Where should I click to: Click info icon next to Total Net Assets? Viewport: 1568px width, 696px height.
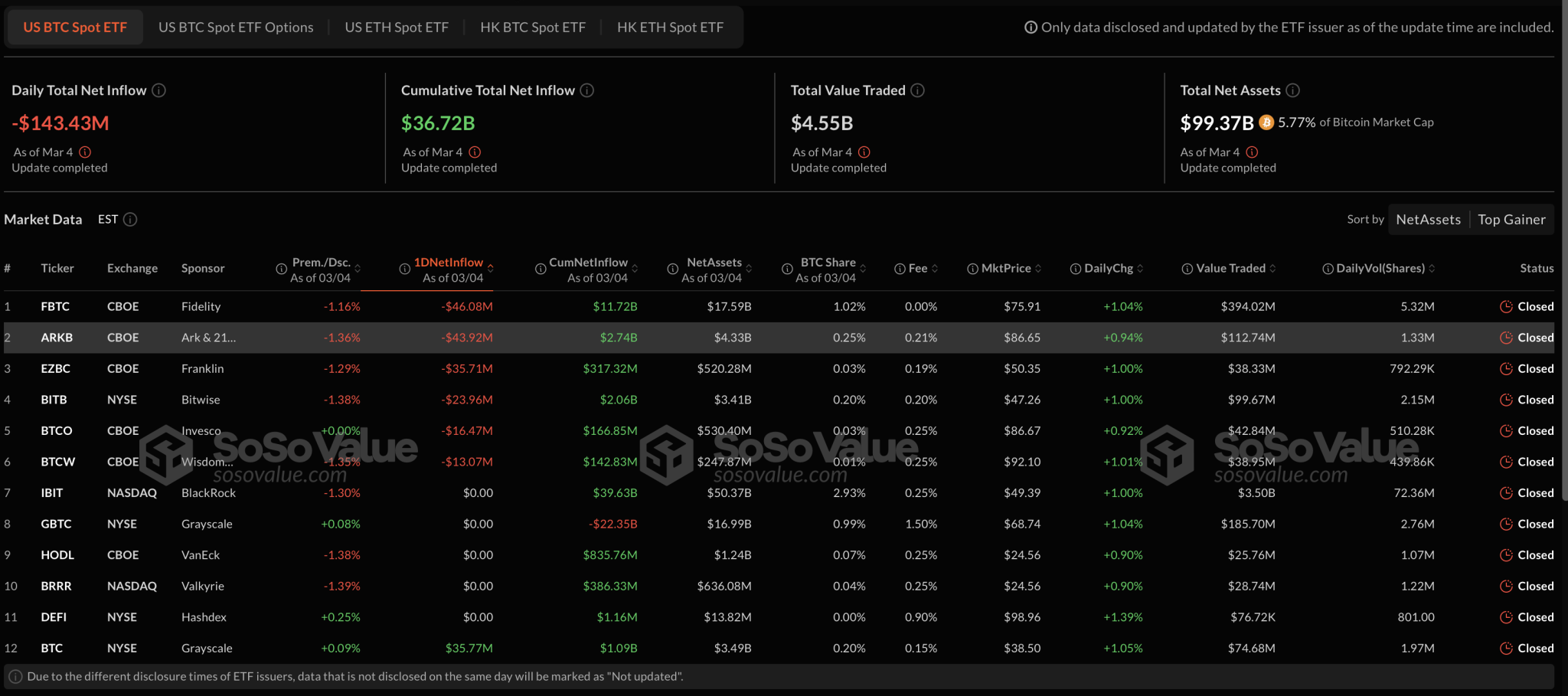click(x=1293, y=90)
